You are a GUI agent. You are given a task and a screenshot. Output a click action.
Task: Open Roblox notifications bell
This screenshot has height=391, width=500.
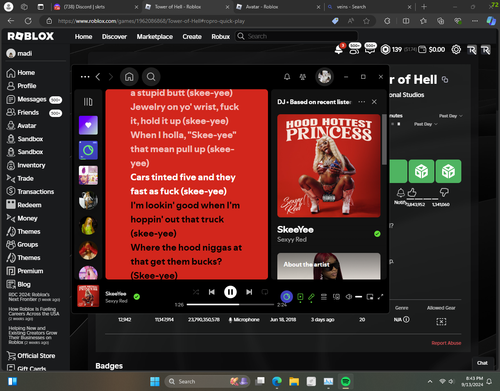tap(339, 49)
